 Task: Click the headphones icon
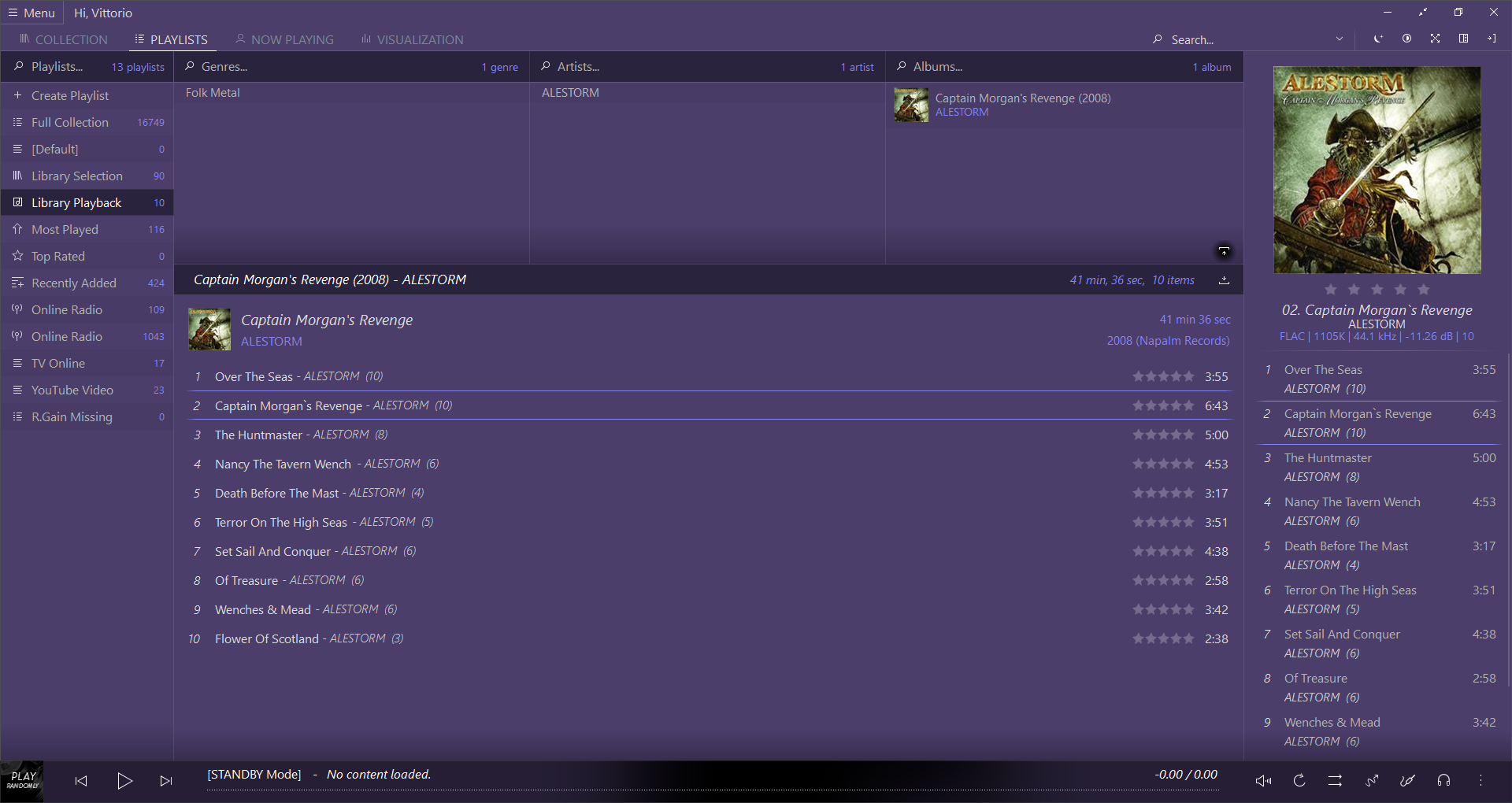(1443, 781)
